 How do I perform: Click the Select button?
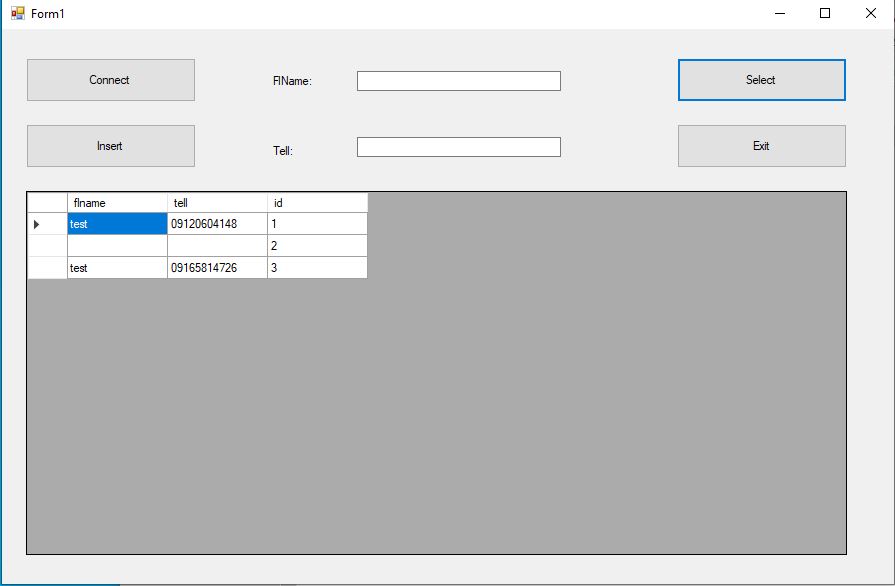click(761, 80)
